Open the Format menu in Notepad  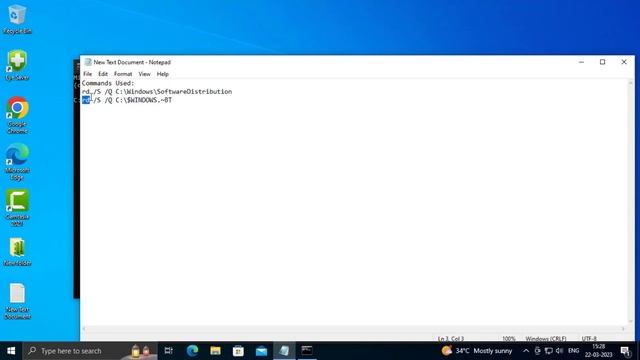pos(123,74)
